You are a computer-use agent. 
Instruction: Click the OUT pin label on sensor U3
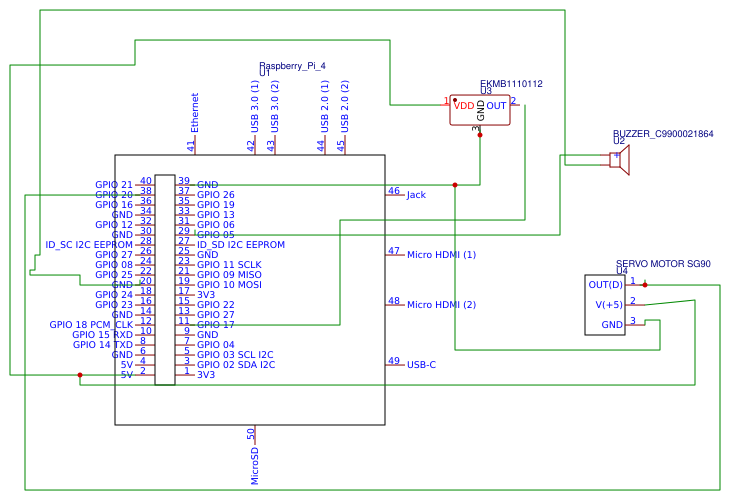496,106
